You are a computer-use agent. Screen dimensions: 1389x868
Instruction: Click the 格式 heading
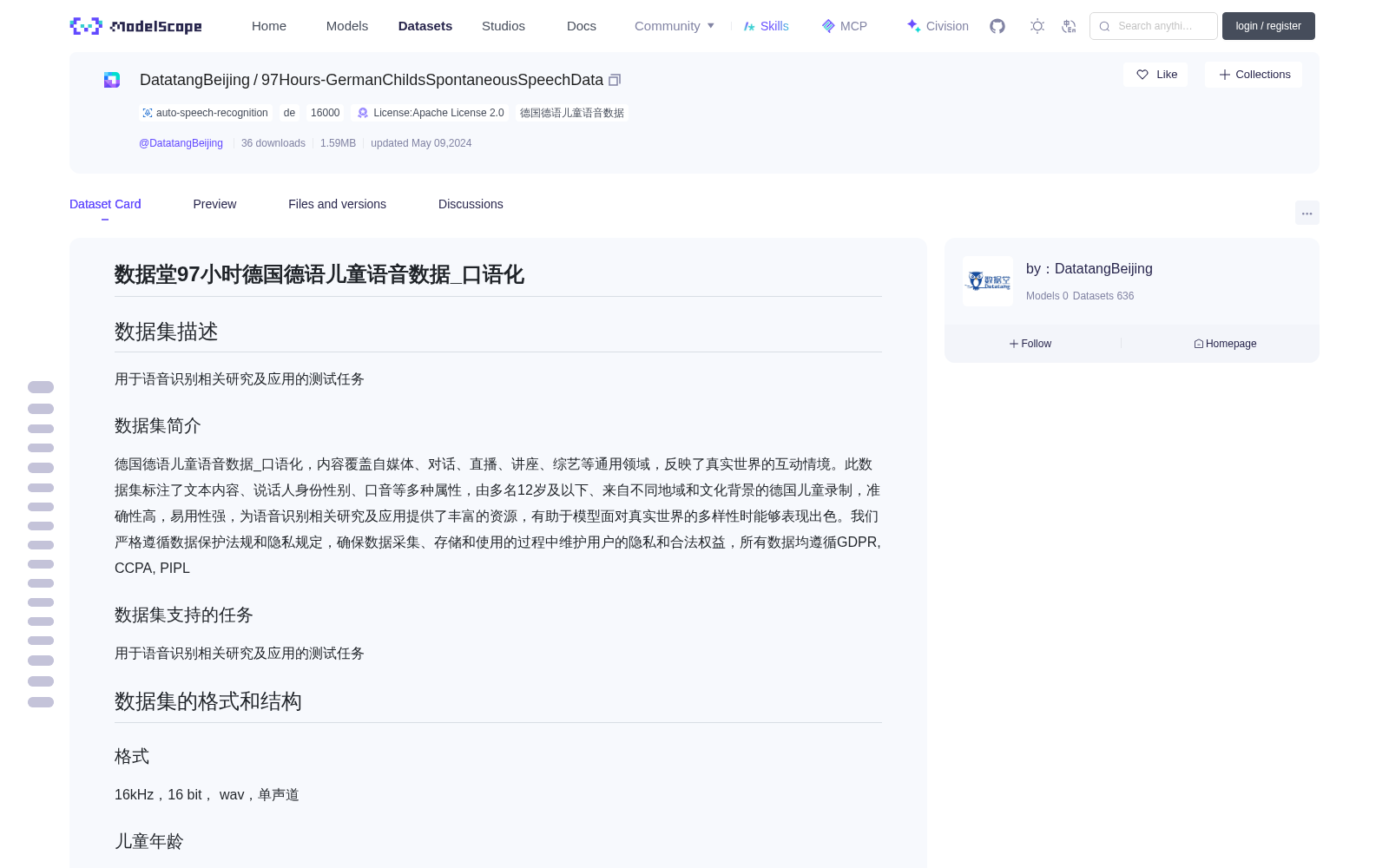pos(132,756)
